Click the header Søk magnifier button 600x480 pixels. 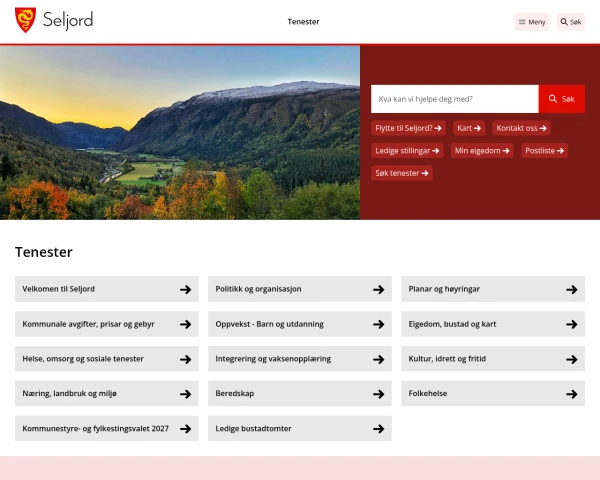pos(571,22)
